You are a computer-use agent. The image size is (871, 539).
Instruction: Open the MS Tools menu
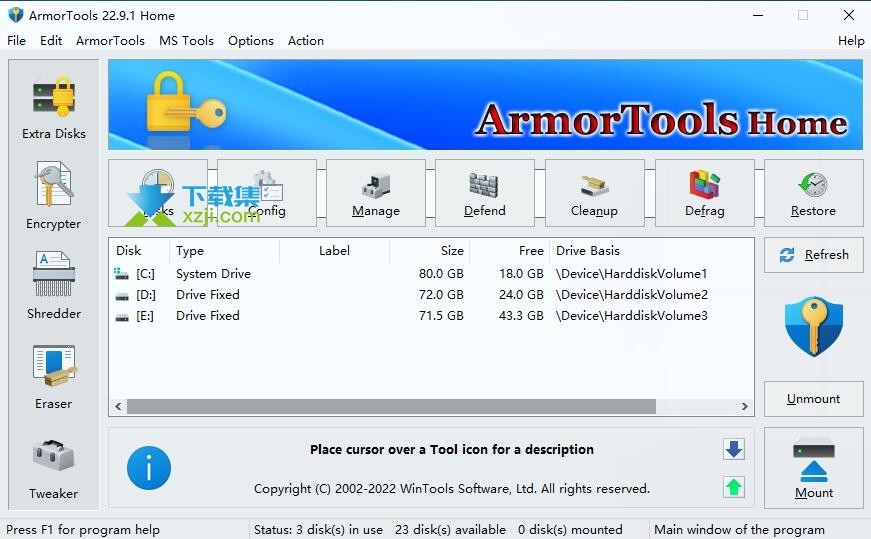pos(186,41)
